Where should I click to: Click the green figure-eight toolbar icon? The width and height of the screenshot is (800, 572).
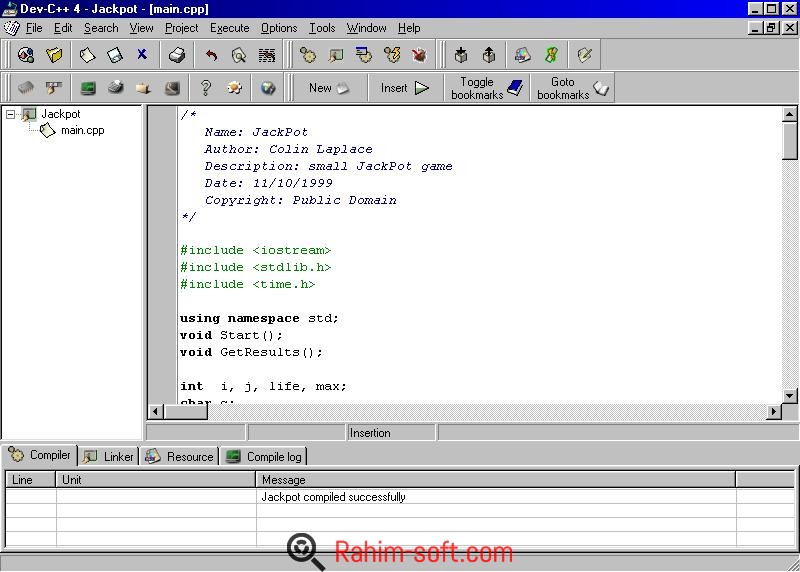tap(551, 55)
